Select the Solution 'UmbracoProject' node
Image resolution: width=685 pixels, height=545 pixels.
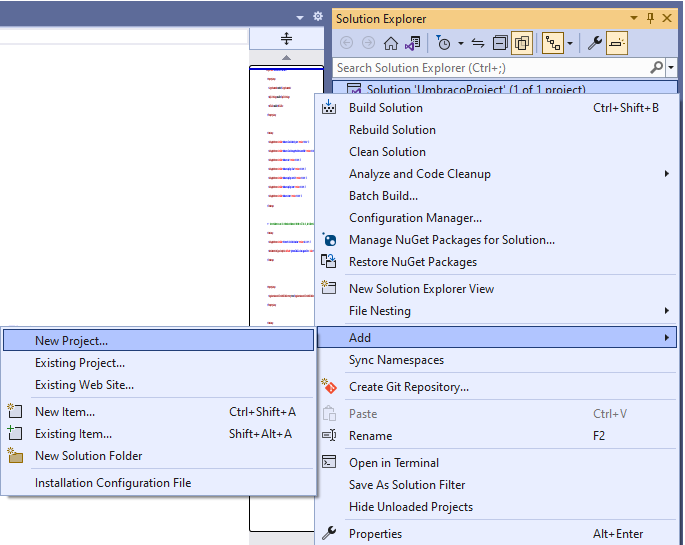505,87
